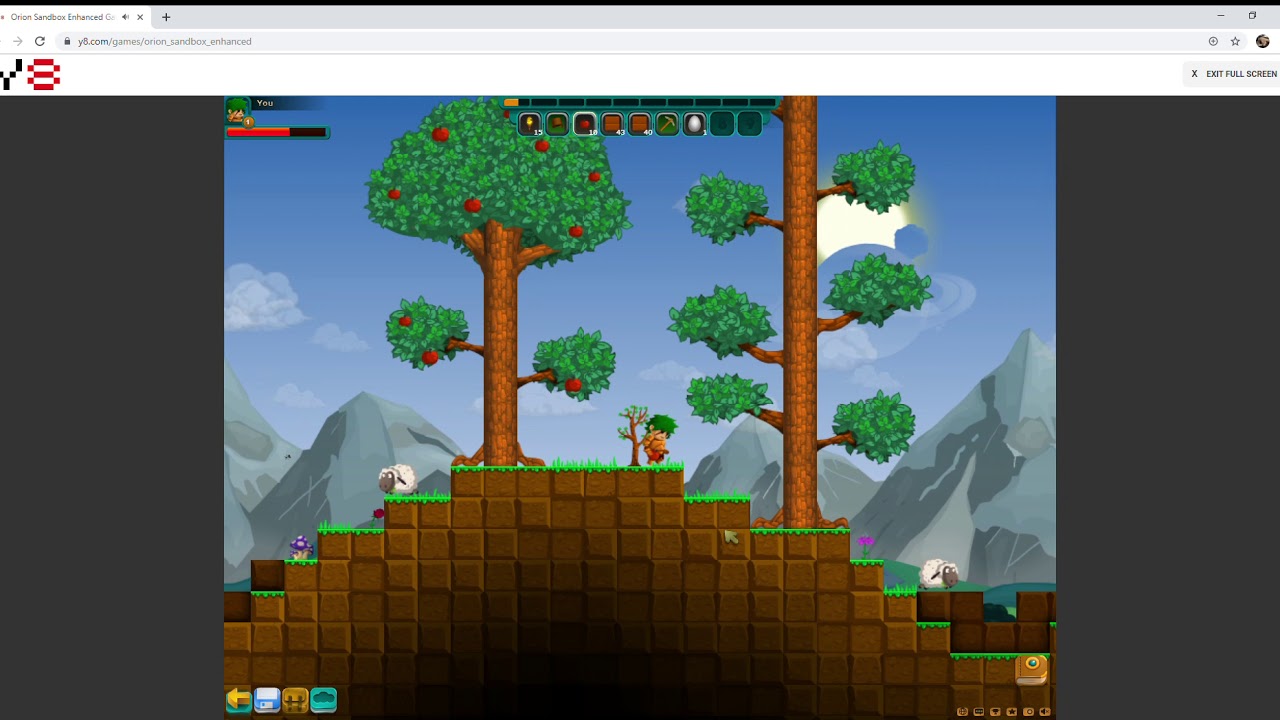The image size is (1280, 720).
Task: Bookmark this page with the star
Action: pos(1236,41)
